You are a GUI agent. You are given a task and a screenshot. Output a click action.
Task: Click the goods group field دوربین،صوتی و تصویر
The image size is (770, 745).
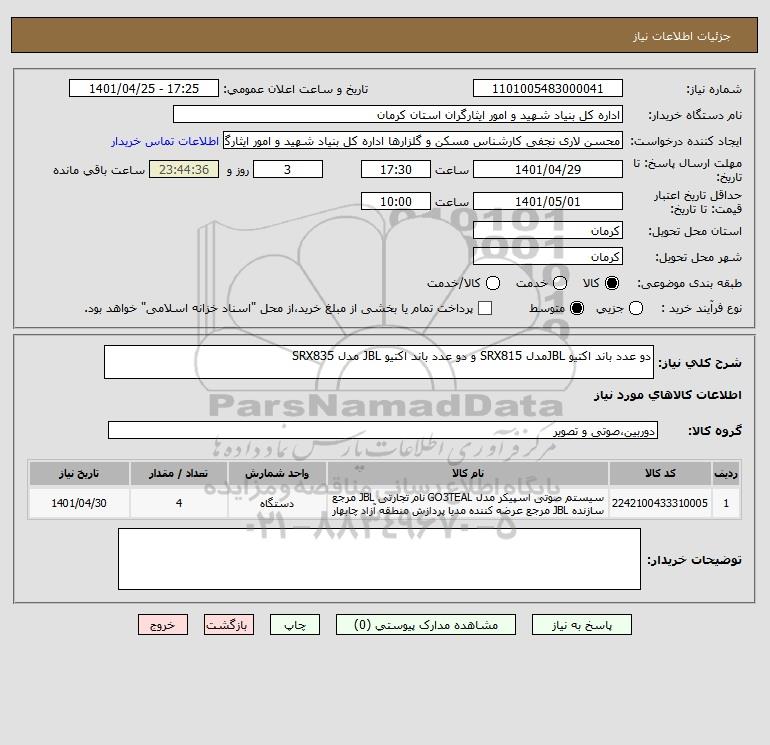(383, 430)
